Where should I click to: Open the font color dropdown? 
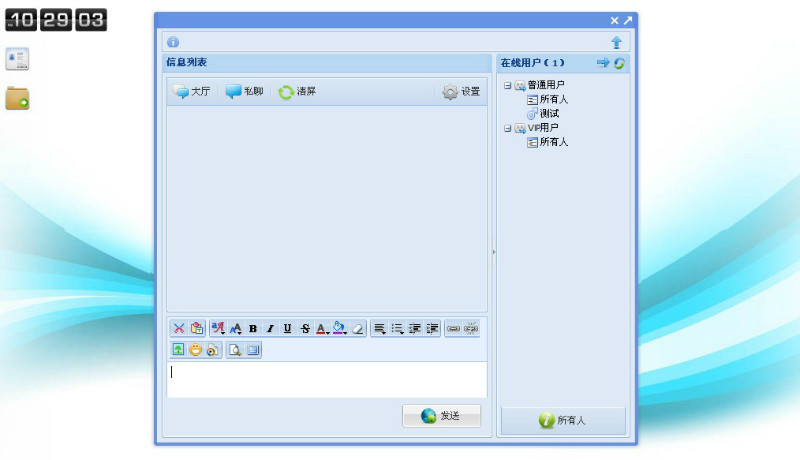tap(322, 328)
